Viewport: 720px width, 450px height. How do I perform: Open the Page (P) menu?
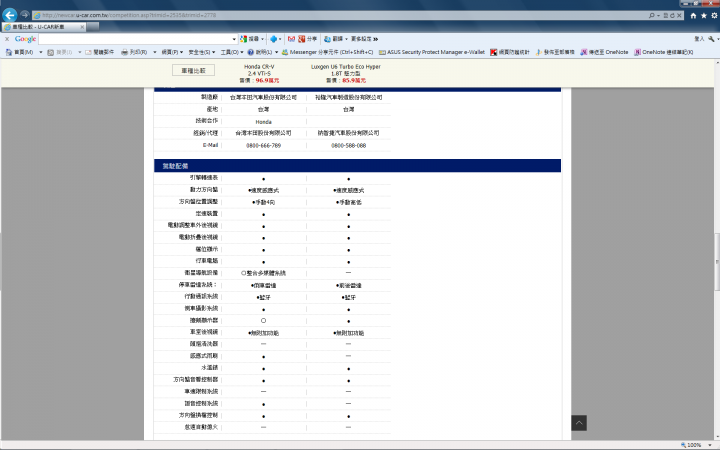click(x=172, y=52)
